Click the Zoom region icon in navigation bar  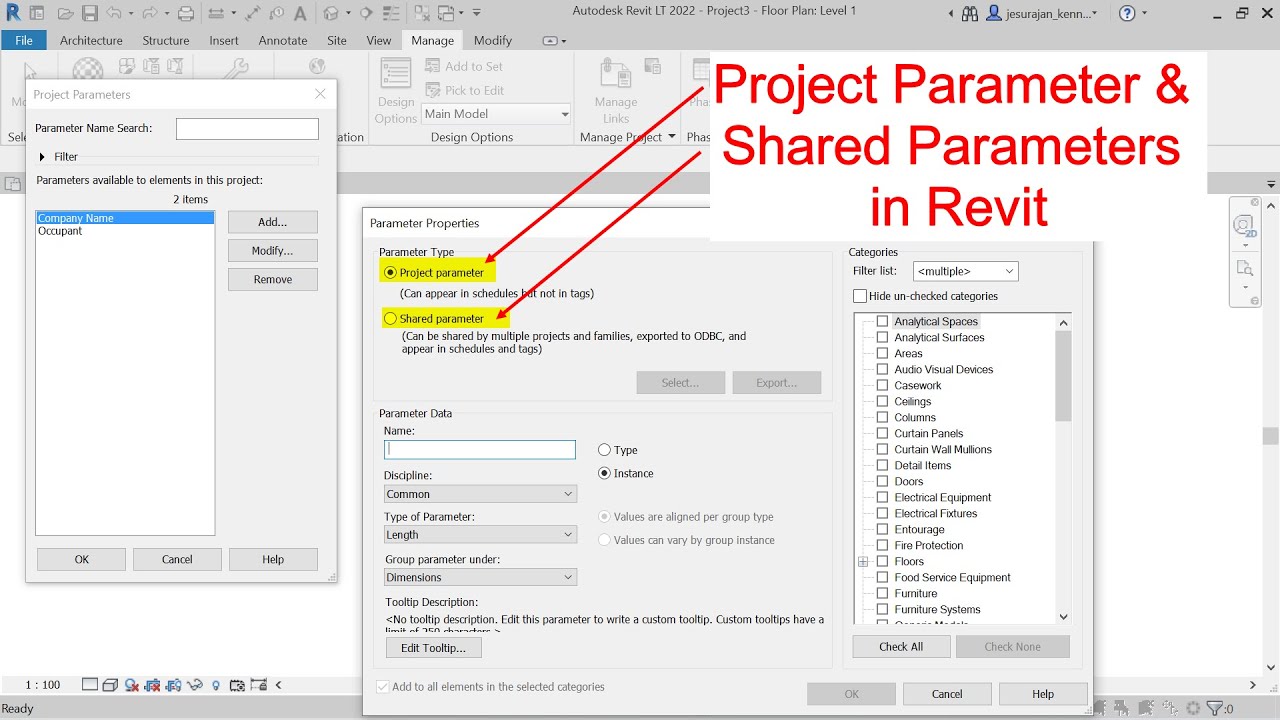point(1245,268)
